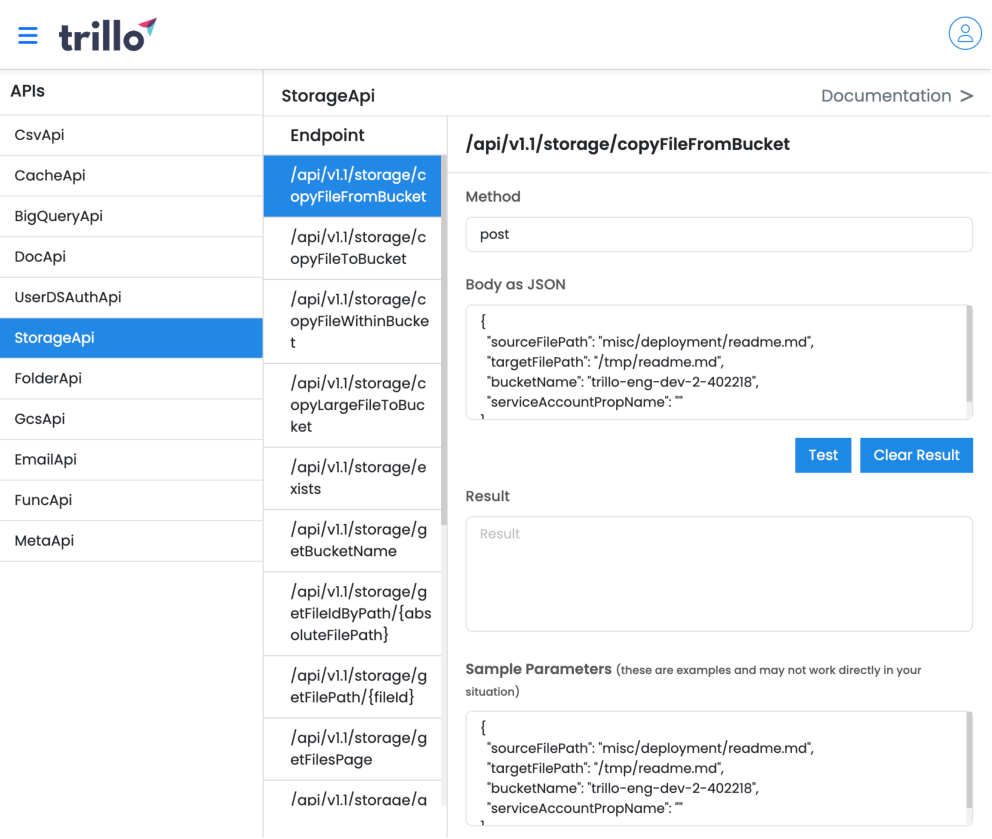
Task: Open the user profile icon
Action: pos(965,33)
